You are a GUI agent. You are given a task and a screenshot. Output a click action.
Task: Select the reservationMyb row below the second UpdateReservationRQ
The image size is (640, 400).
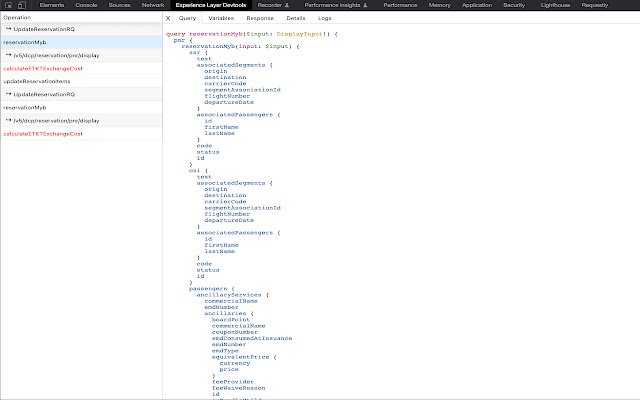(81, 107)
